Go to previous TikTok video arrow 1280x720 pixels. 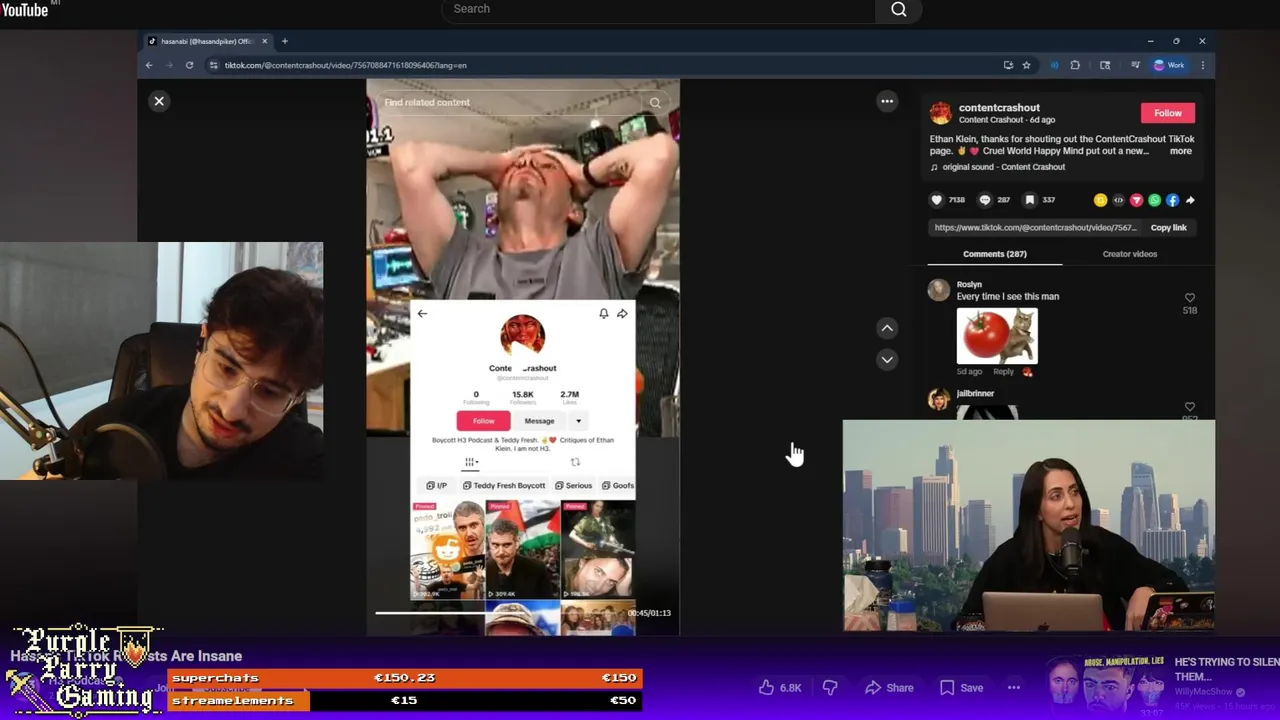point(887,328)
